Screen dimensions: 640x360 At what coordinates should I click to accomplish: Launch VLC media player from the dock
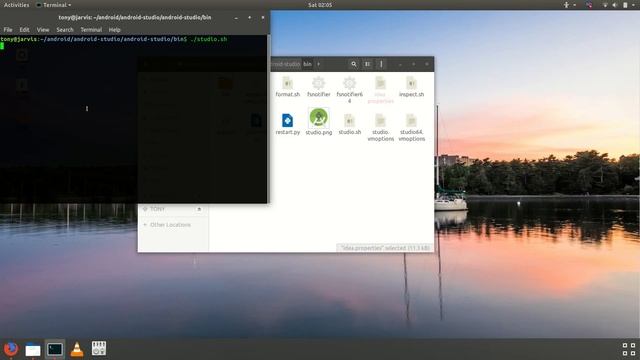coord(77,349)
